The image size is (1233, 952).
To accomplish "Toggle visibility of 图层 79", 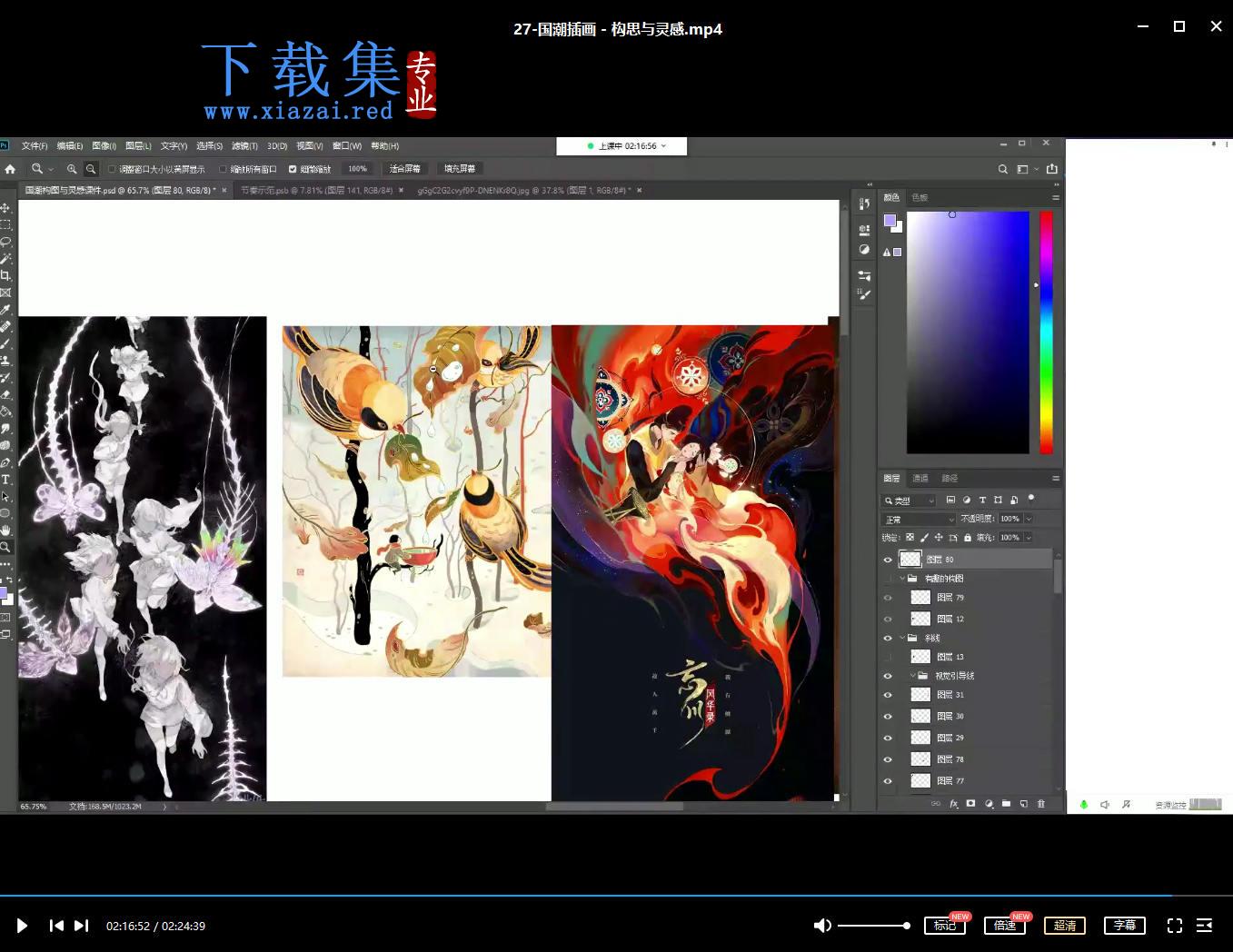I will [888, 598].
